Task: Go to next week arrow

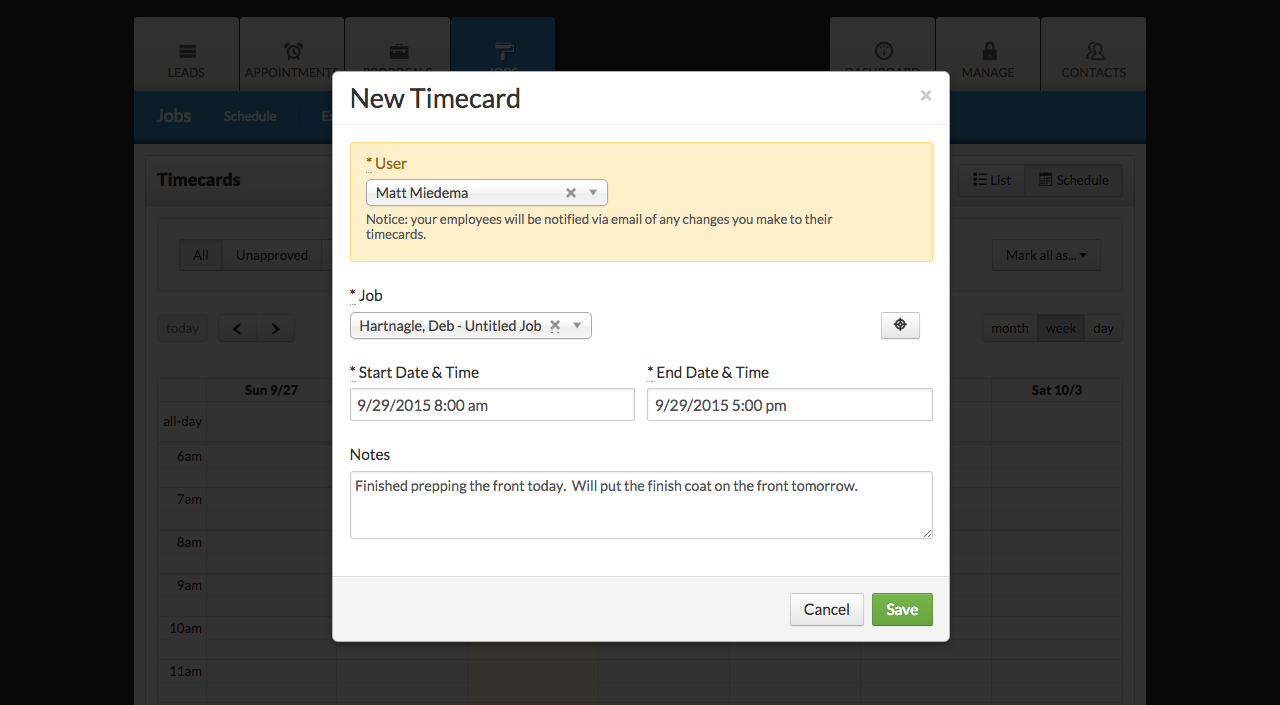Action: click(x=276, y=328)
